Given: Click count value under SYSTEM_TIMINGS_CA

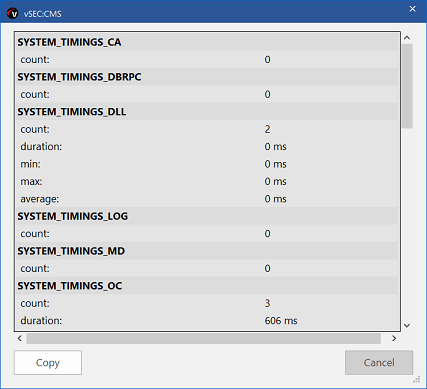Looking at the screenshot, I should 267,60.
